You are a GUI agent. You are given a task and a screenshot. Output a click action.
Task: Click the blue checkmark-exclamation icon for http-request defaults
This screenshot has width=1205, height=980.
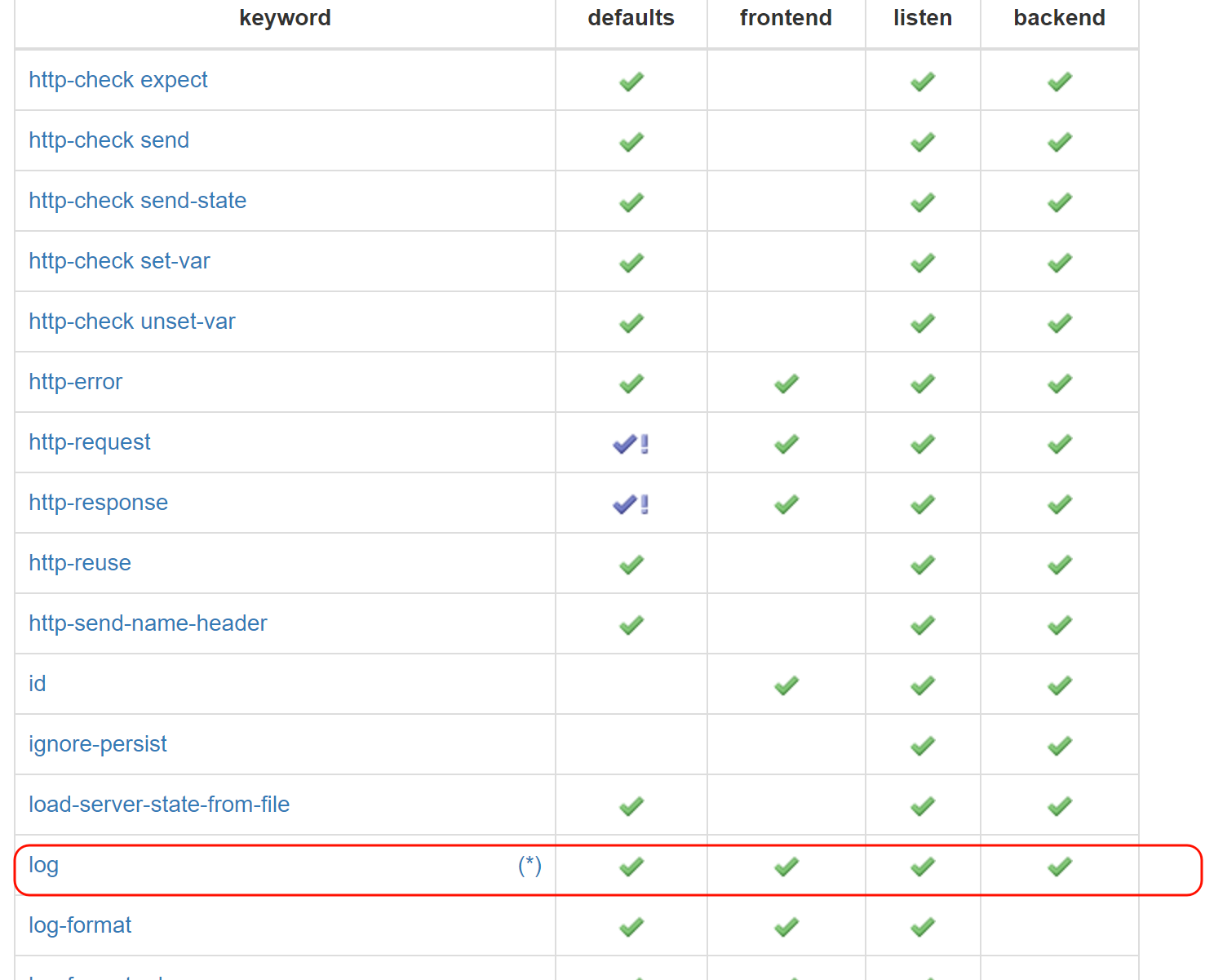pyautogui.click(x=630, y=444)
